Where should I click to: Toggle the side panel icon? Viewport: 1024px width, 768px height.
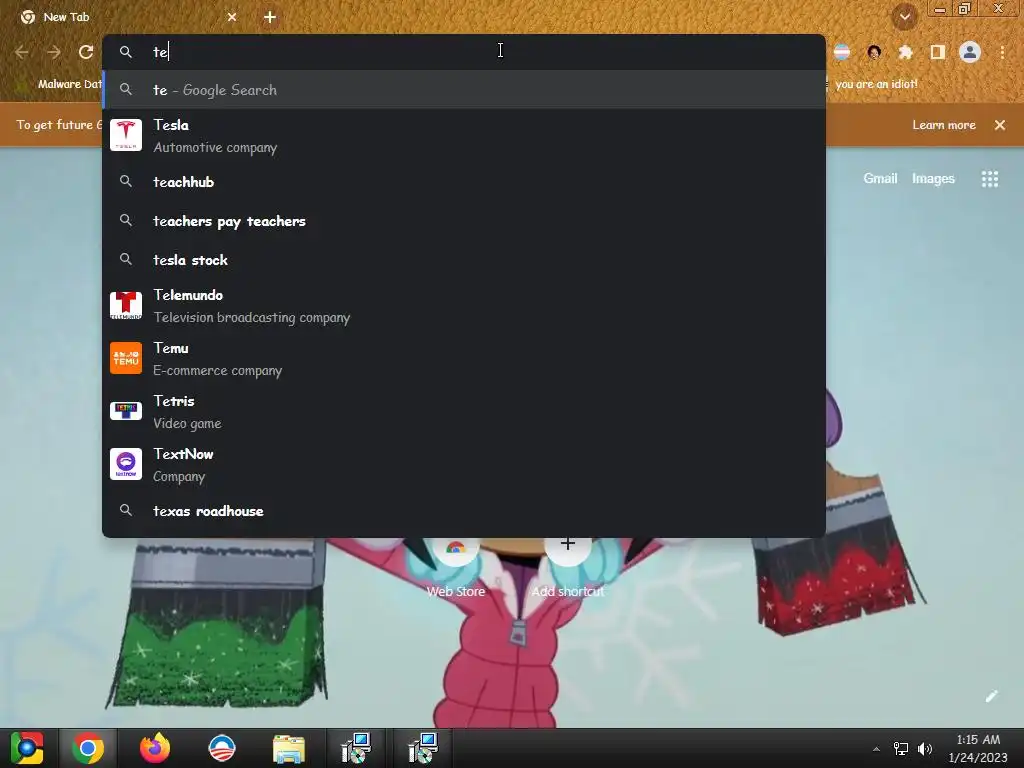point(938,52)
